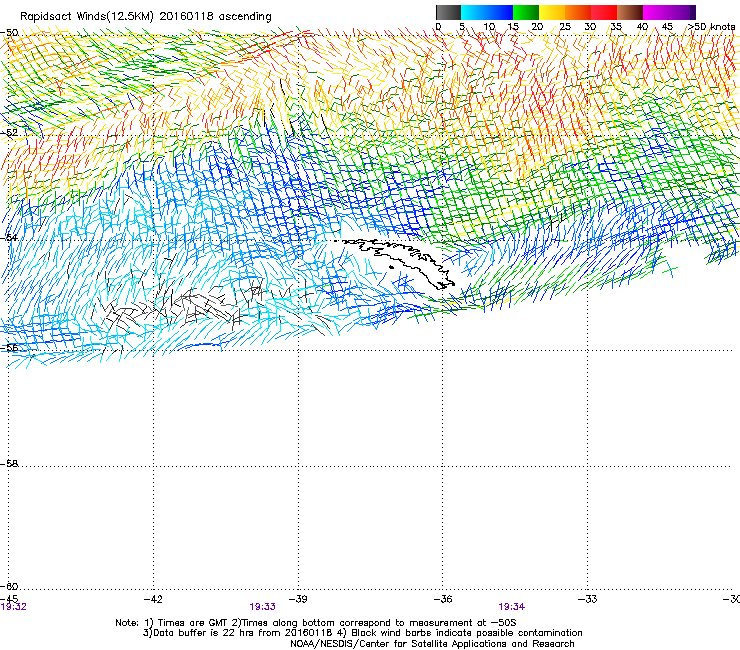The image size is (740, 650).
Task: Click the cyan 5-10 knots legend segment
Action: (x=474, y=12)
